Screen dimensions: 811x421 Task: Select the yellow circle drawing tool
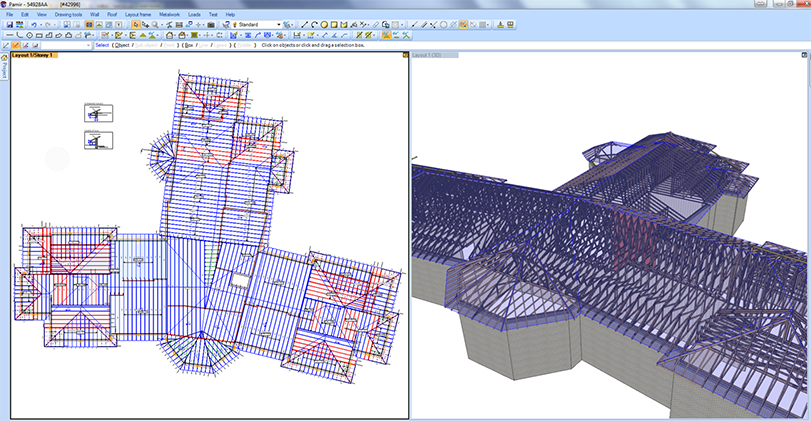(x=324, y=24)
